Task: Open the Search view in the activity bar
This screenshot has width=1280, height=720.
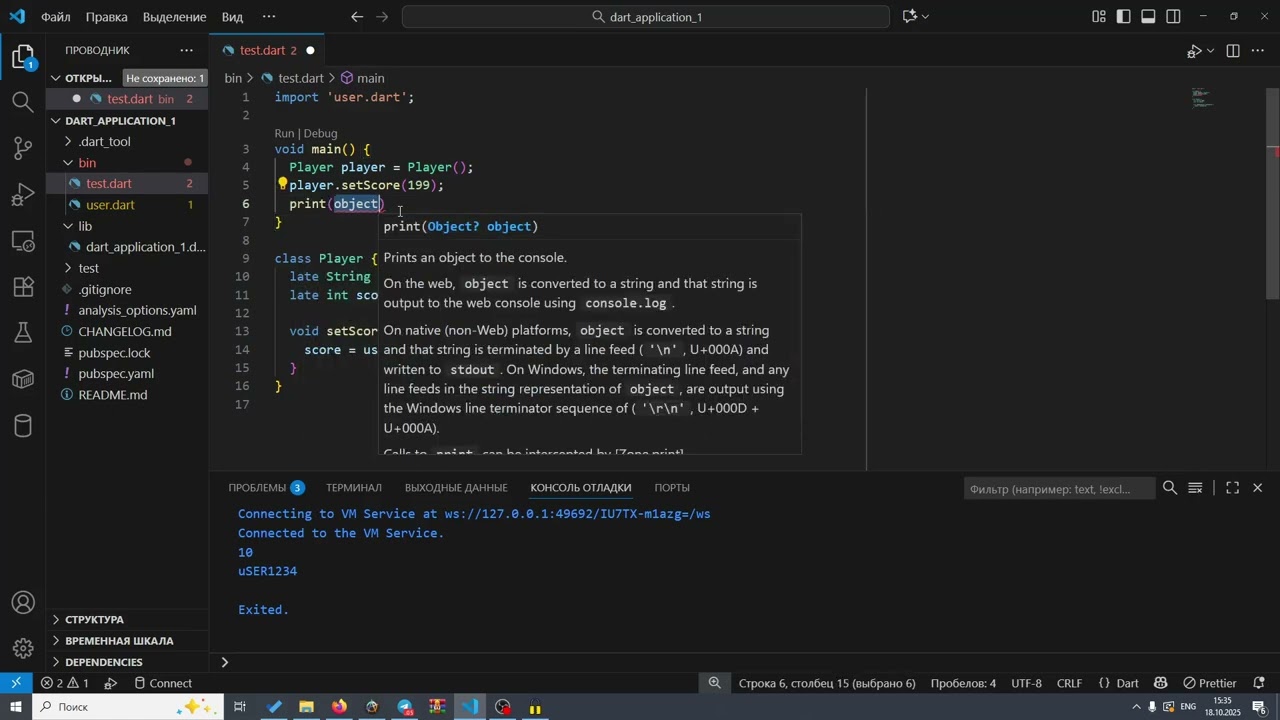Action: 23,101
